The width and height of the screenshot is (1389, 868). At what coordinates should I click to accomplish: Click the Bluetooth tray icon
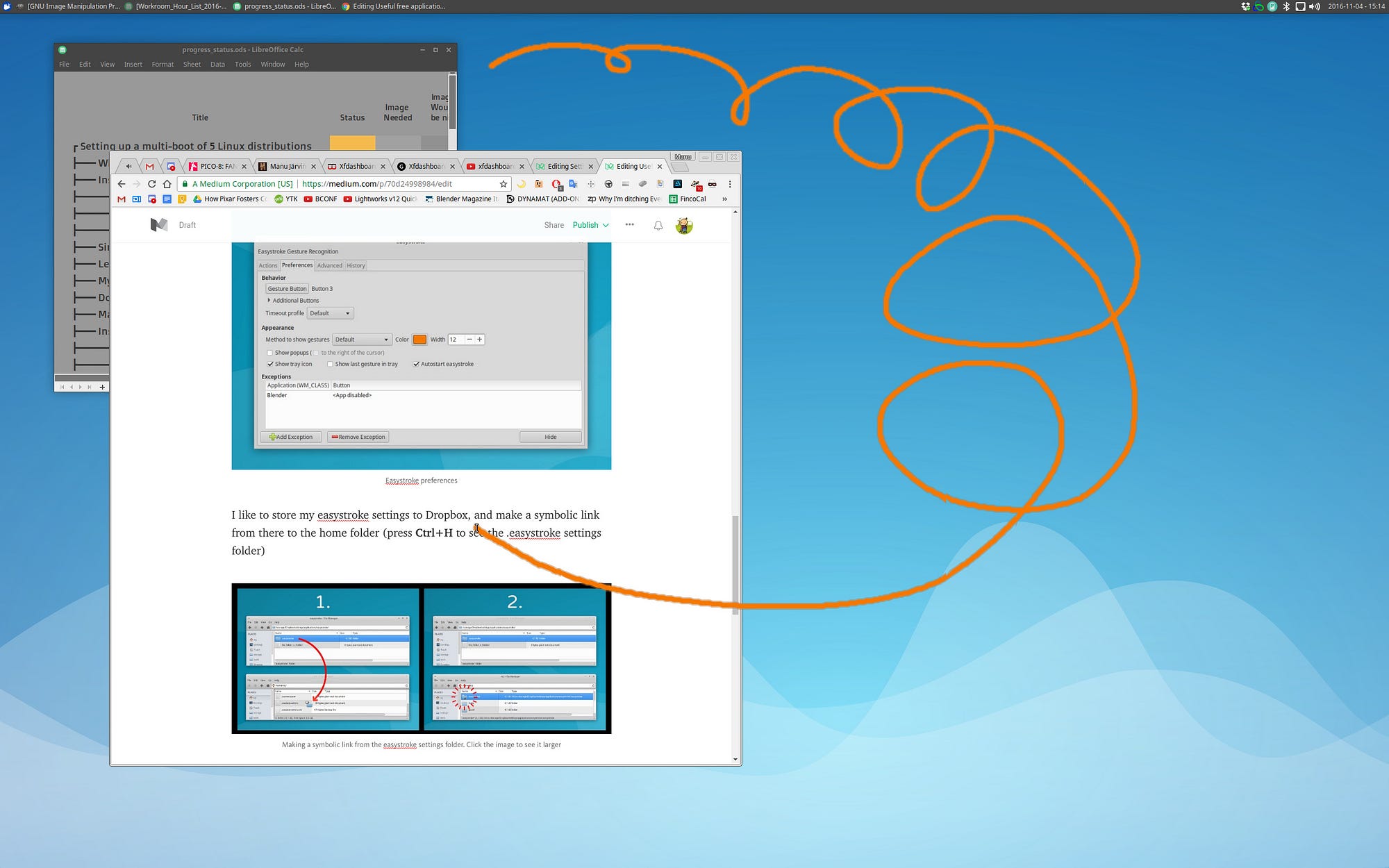click(x=1286, y=6)
